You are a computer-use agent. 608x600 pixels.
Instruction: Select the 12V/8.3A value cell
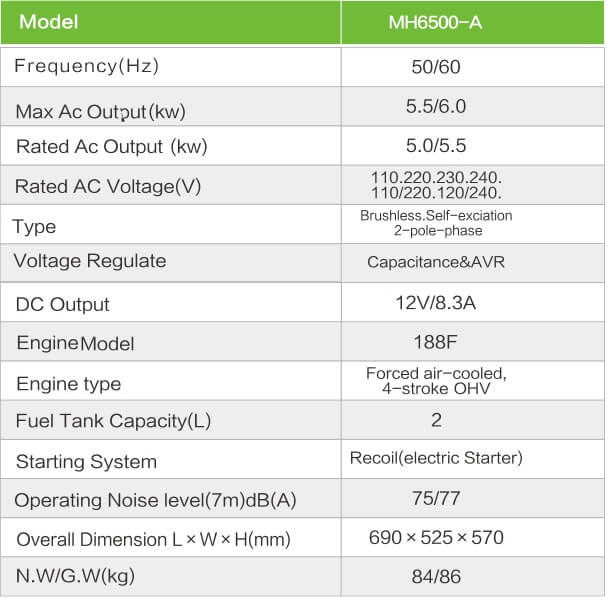(x=436, y=303)
